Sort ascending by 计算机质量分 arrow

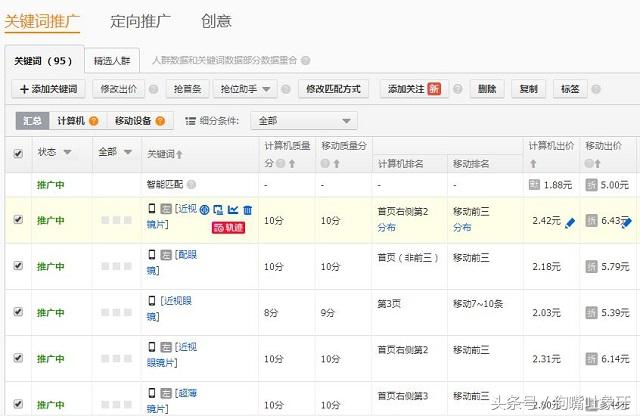pos(292,164)
